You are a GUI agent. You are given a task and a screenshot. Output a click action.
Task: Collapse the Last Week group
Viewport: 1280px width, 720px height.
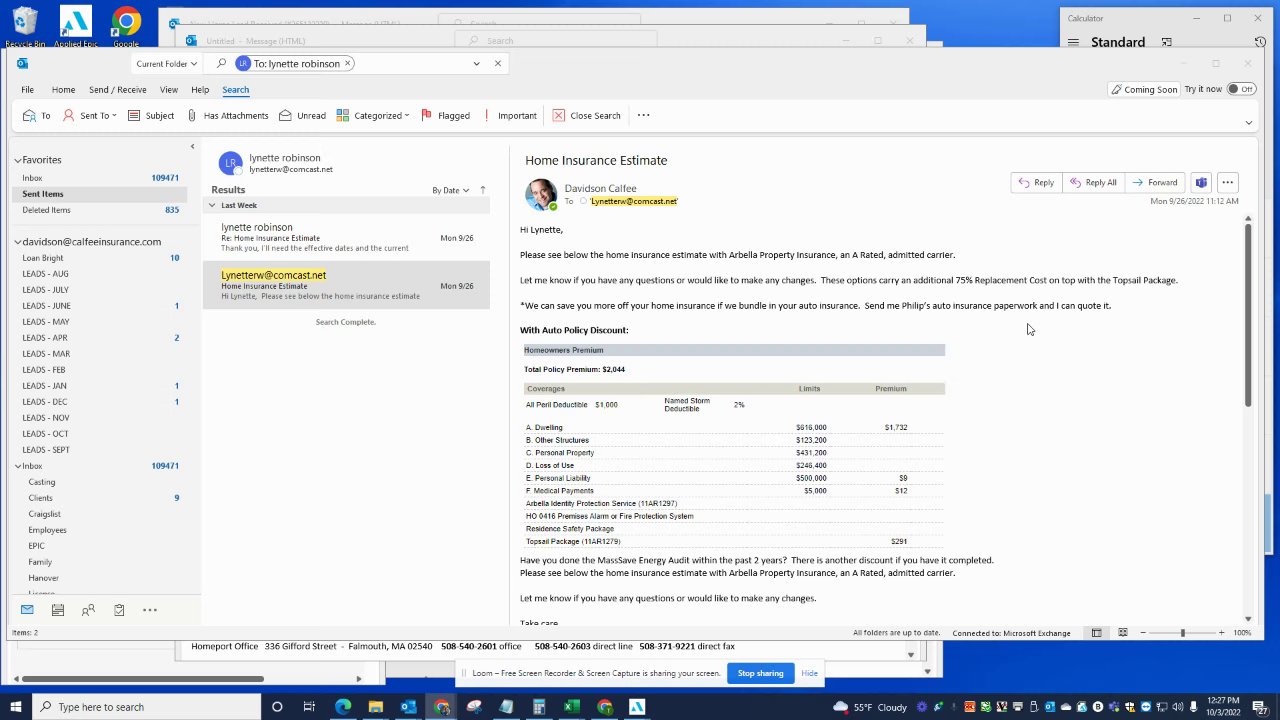(x=211, y=205)
